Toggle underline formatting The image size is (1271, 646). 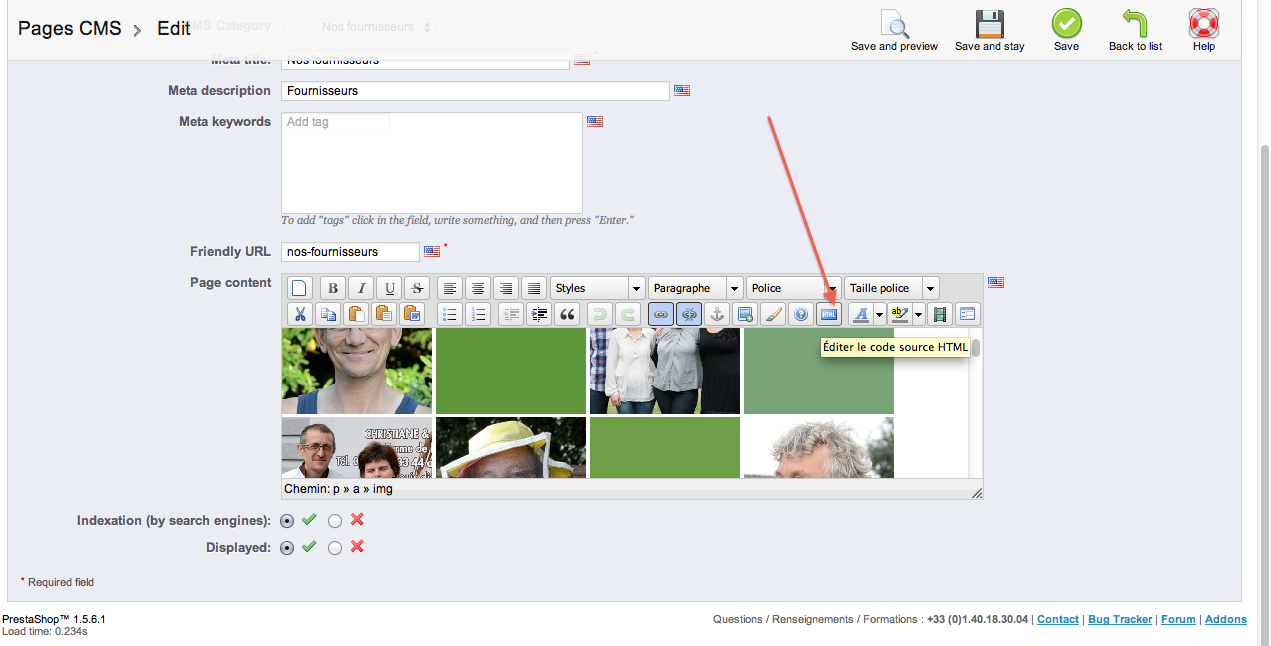389,288
